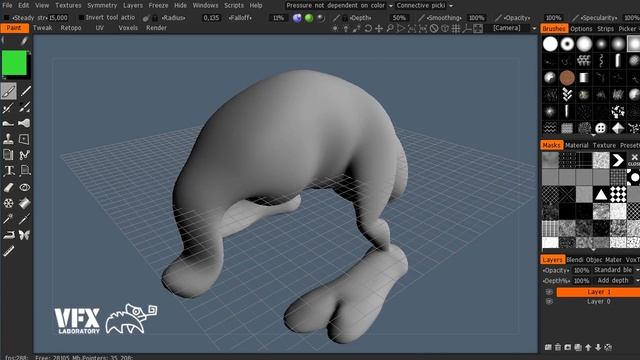Select the Text tool in left toolbar
Viewport: 640px width, 360px height.
tap(9, 171)
